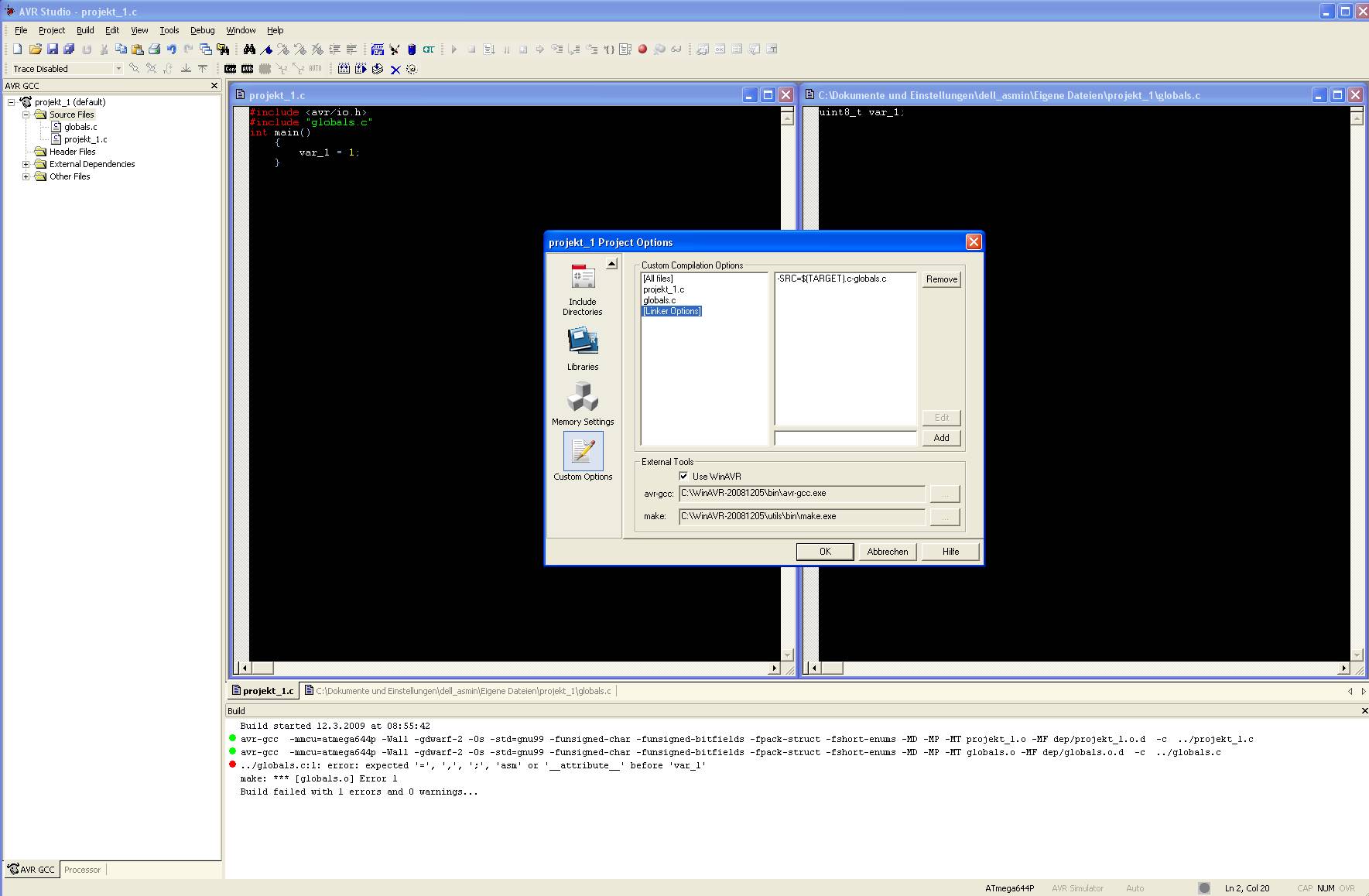Click the globals.c error line in Build output
1369x896 pixels.
pyautogui.click(x=473, y=765)
